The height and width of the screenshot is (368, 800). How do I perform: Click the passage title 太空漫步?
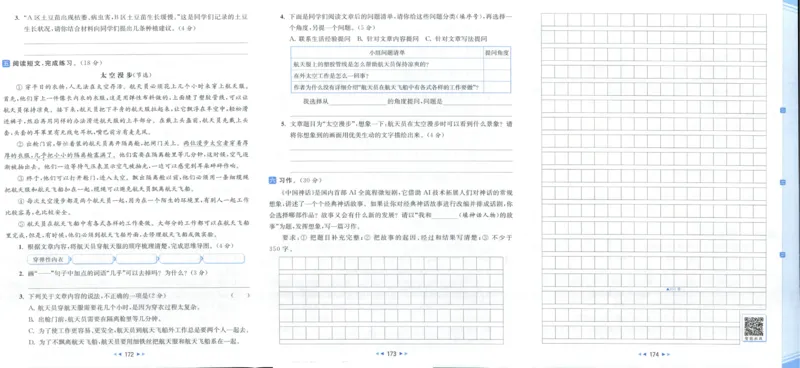pos(117,75)
